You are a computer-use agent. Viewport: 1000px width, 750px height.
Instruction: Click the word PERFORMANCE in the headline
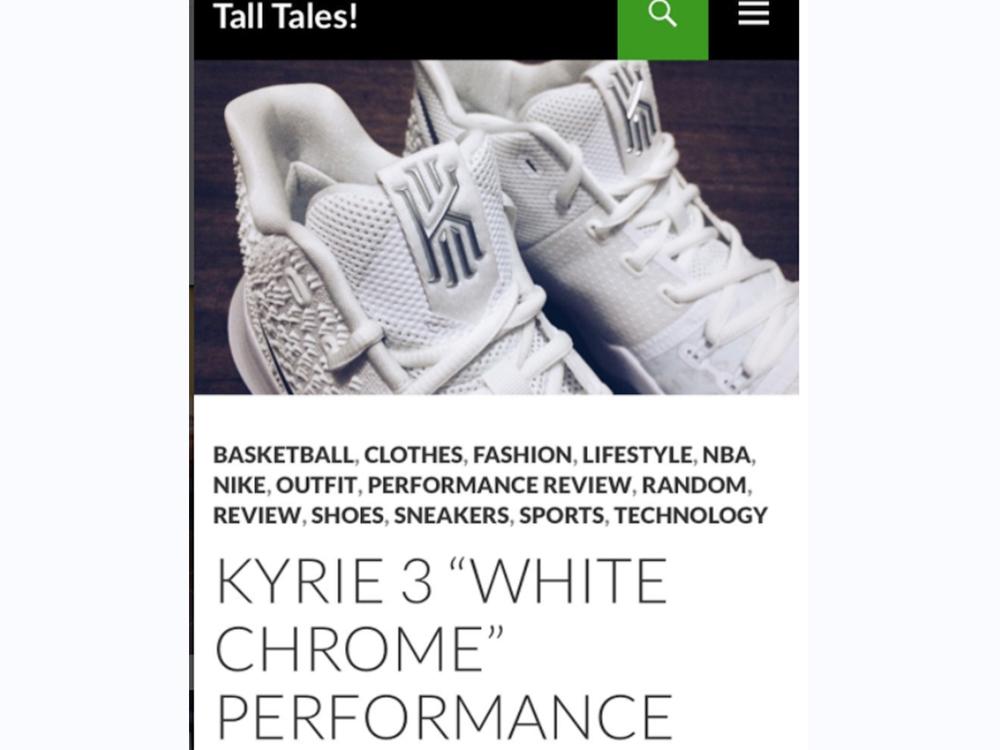coord(445,716)
